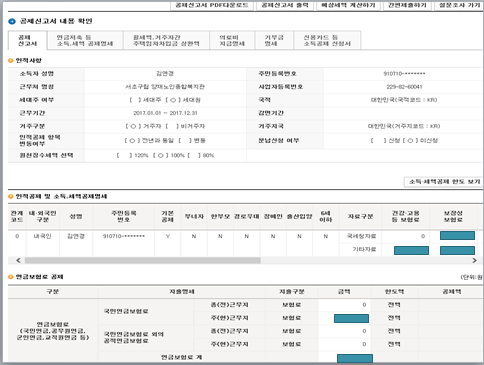Click the 인적공제 및 소득.세액공제명세 heading
The height and width of the screenshot is (365, 484).
coord(61,197)
